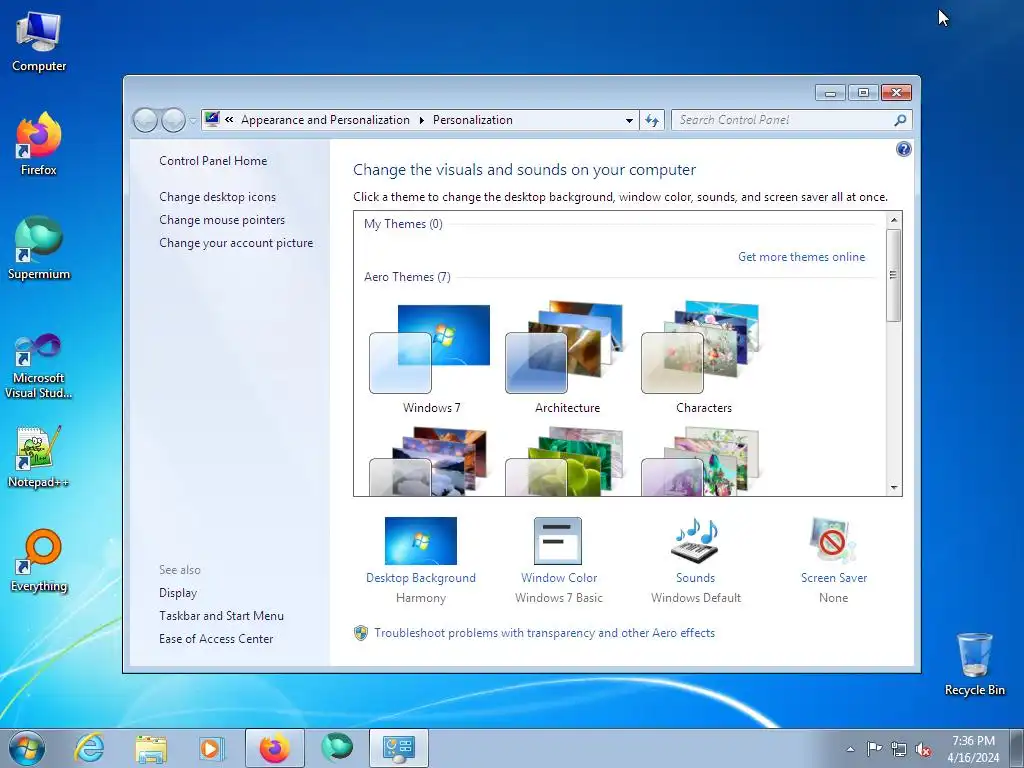This screenshot has width=1024, height=768.
Task: Open Ease of Access Center link
Action: tap(216, 639)
